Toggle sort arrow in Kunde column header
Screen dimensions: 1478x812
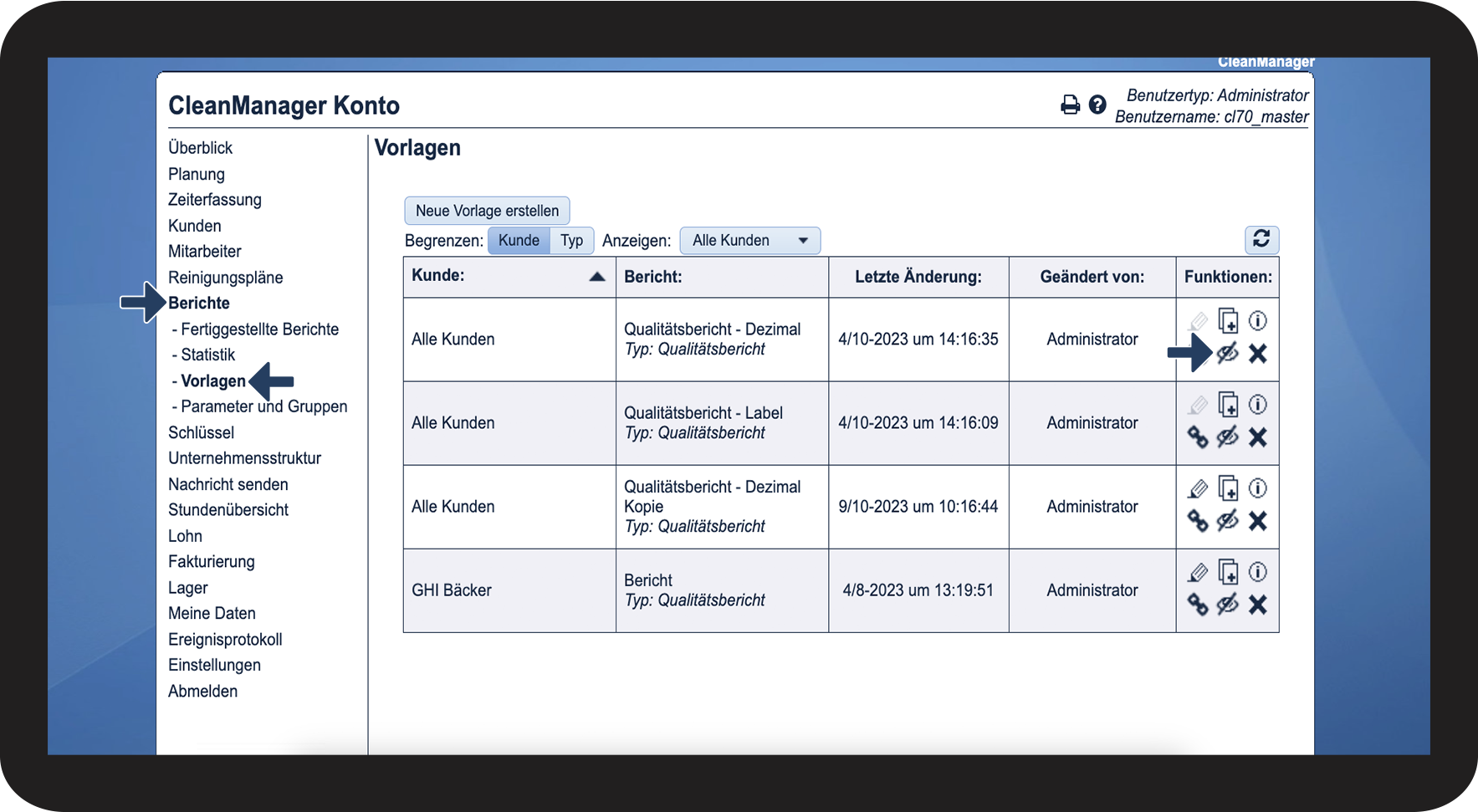click(597, 277)
